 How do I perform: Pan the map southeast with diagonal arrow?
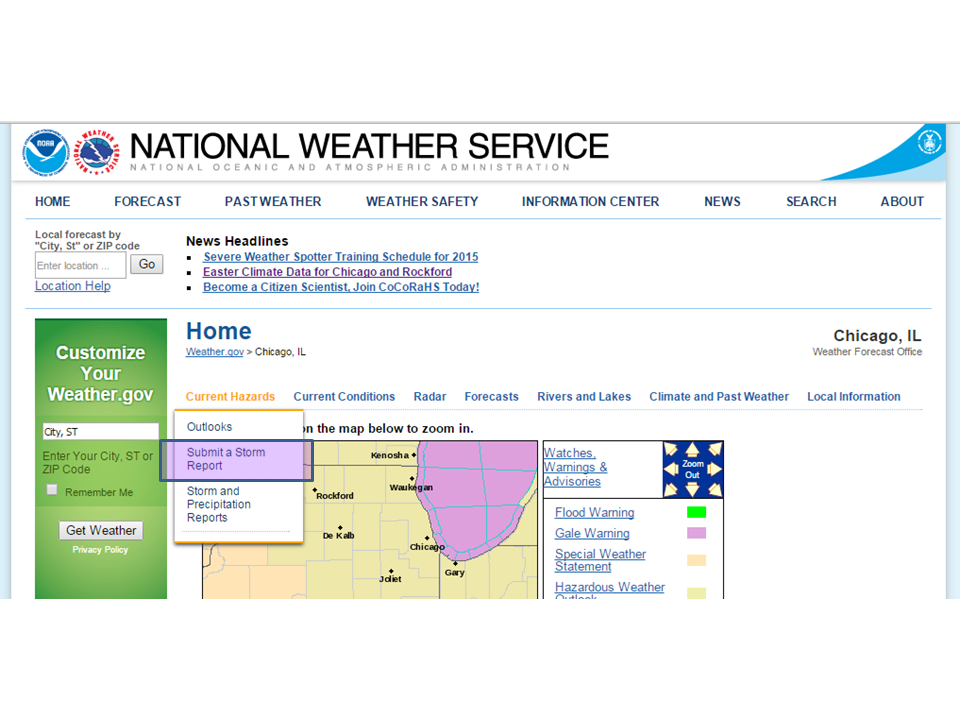tap(714, 489)
